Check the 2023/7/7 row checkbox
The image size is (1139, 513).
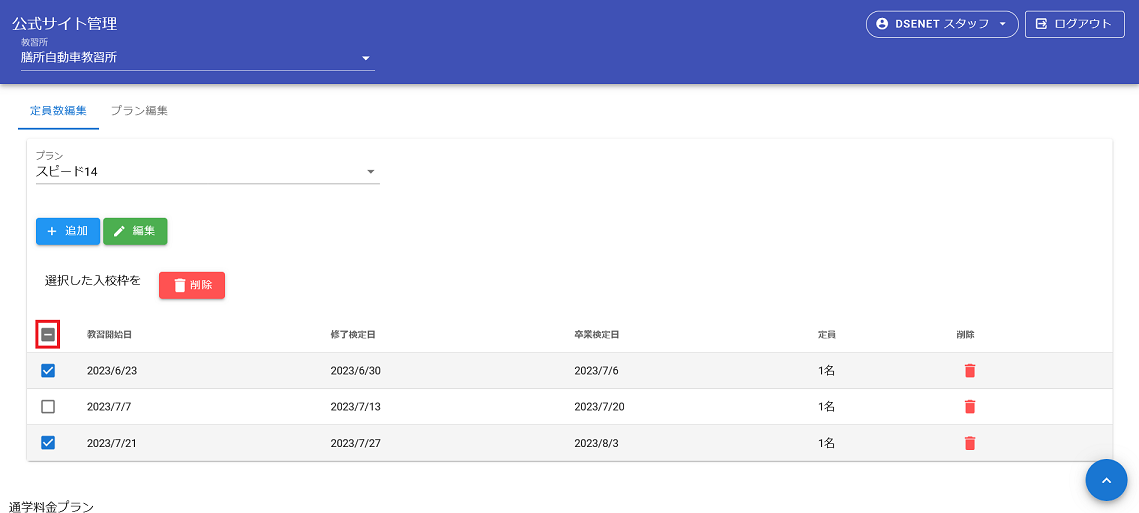[48, 407]
